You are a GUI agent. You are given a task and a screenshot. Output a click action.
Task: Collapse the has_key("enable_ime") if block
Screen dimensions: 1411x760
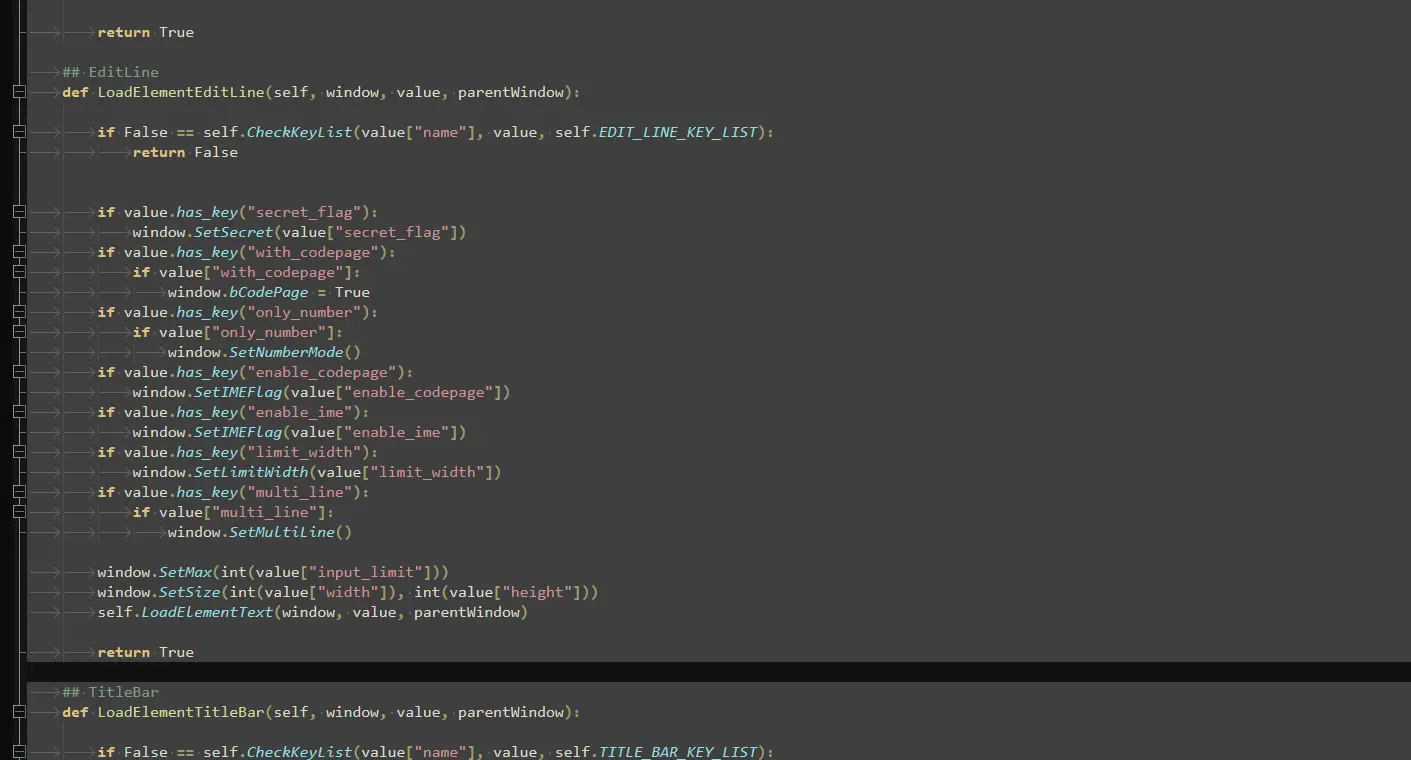[19, 412]
